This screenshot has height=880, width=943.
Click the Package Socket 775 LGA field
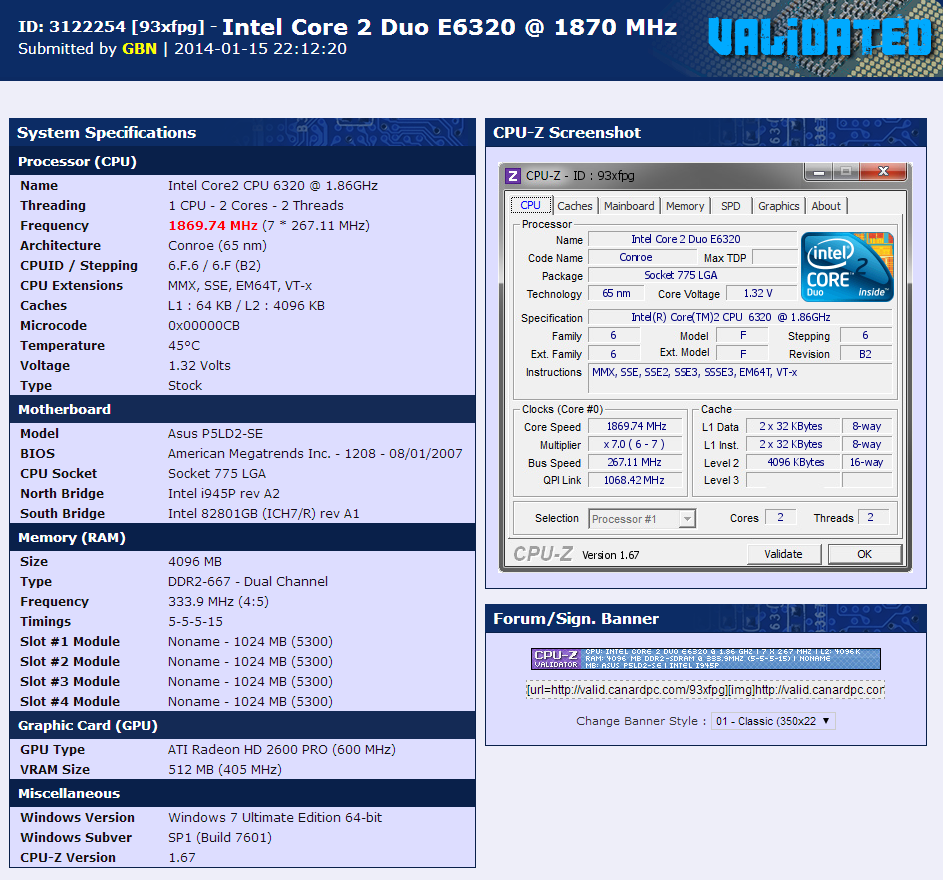pos(692,275)
